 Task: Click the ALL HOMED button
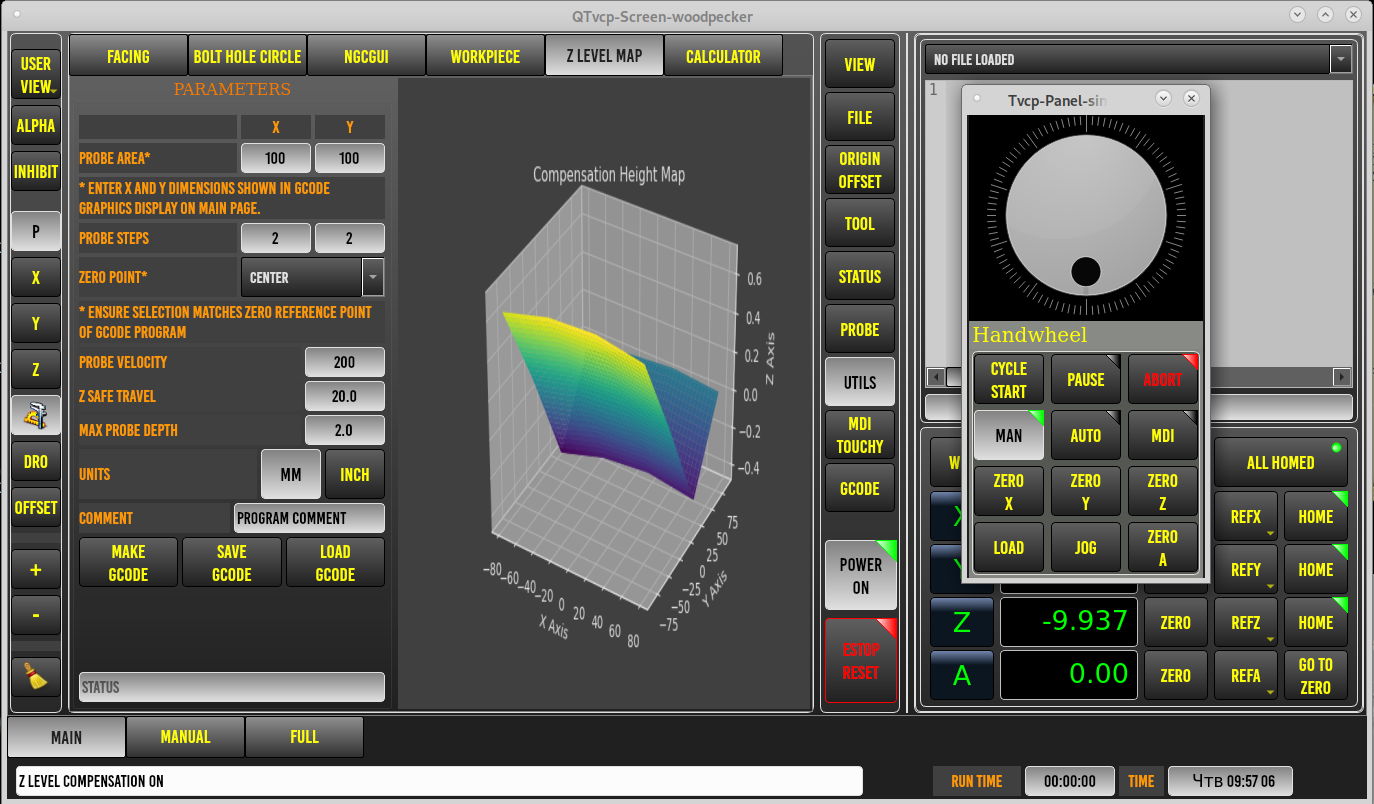click(x=1281, y=462)
